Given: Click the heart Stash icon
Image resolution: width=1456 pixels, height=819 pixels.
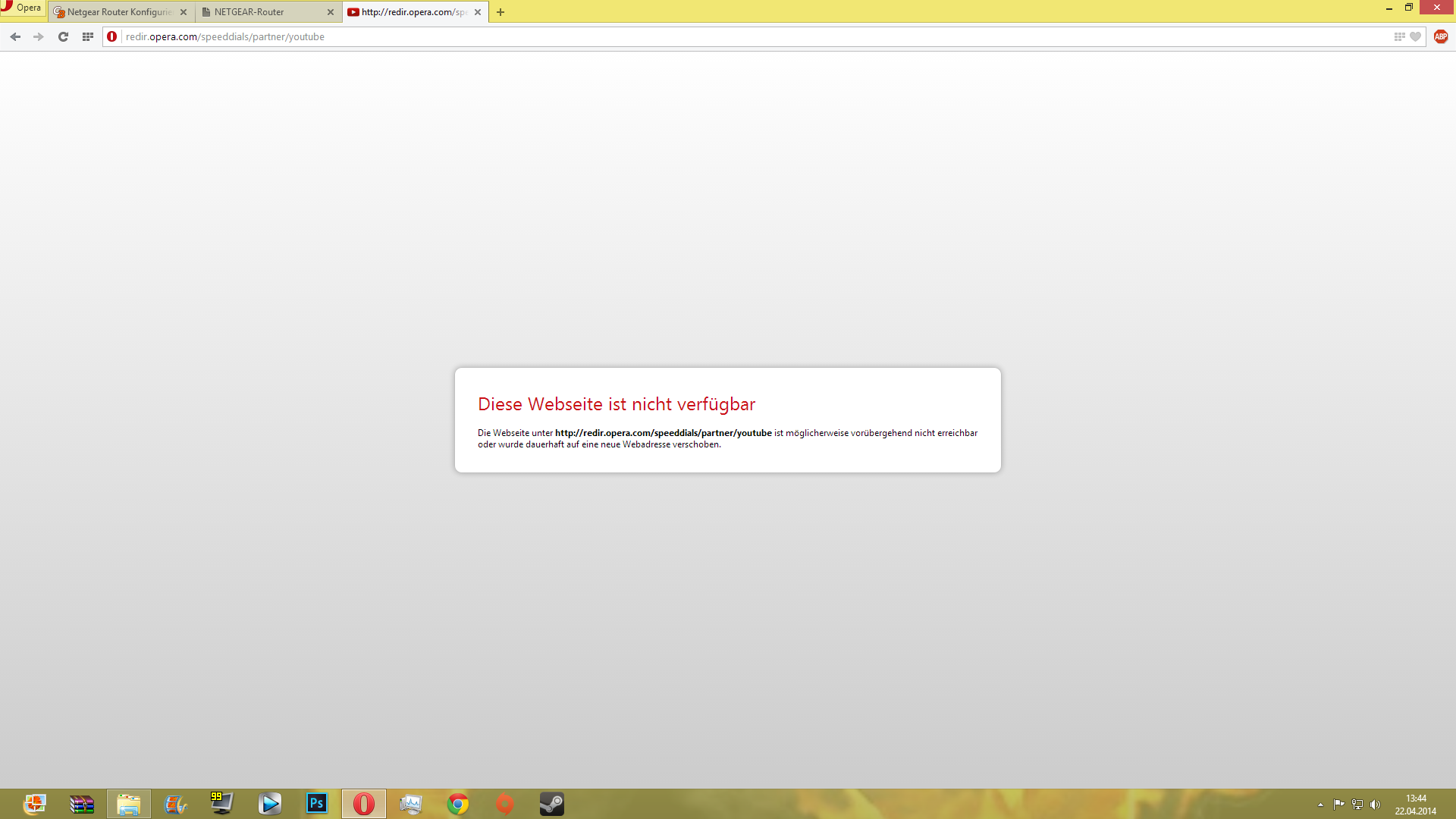Looking at the screenshot, I should (1415, 36).
